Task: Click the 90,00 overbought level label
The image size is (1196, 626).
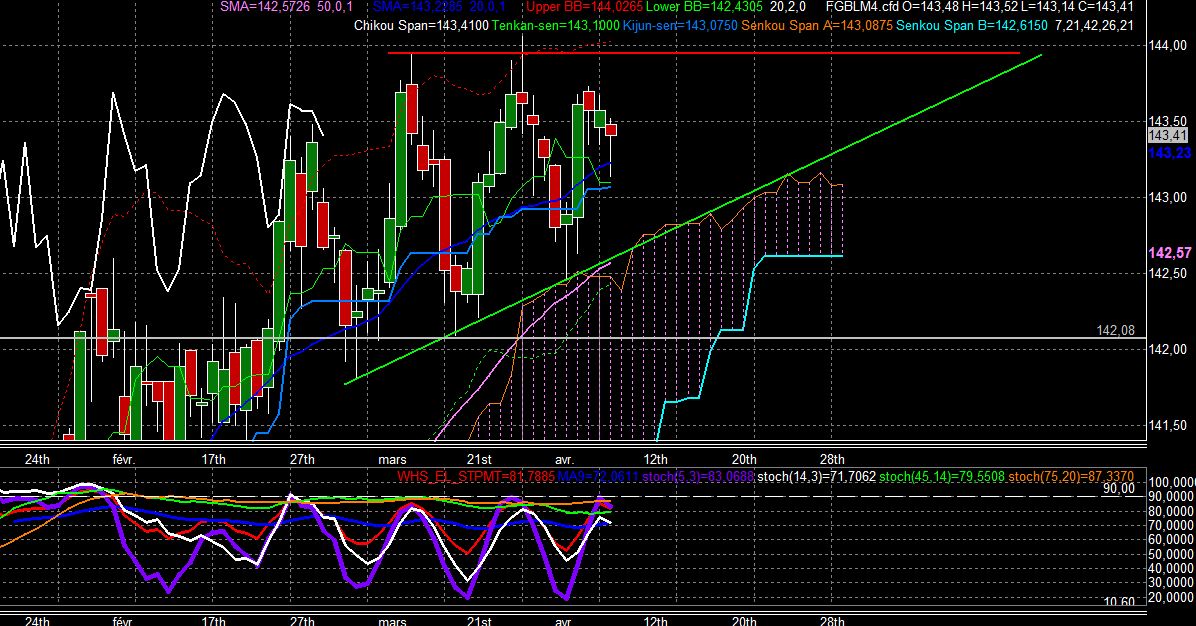Action: point(1119,489)
